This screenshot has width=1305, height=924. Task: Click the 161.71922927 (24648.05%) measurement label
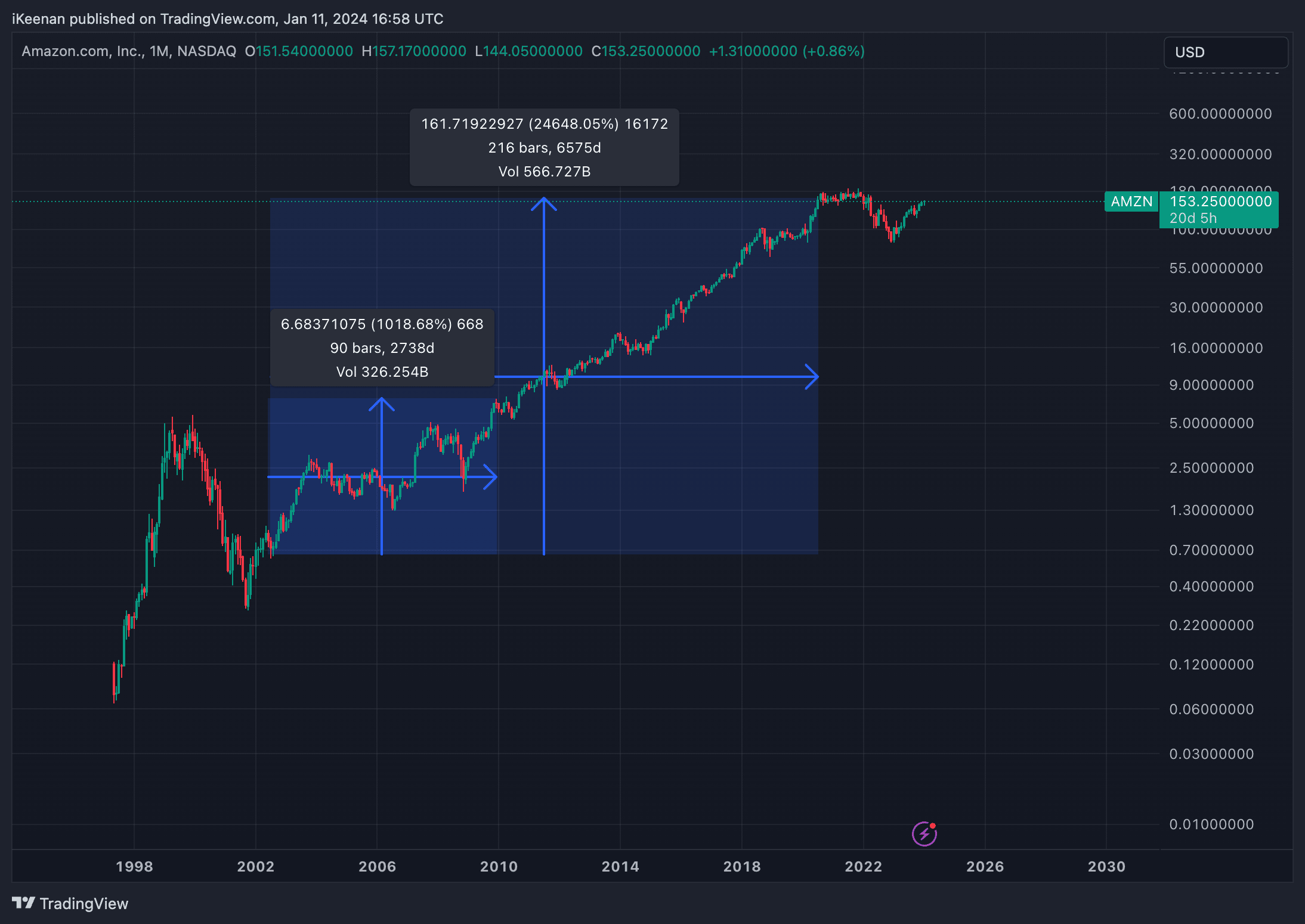[x=545, y=124]
